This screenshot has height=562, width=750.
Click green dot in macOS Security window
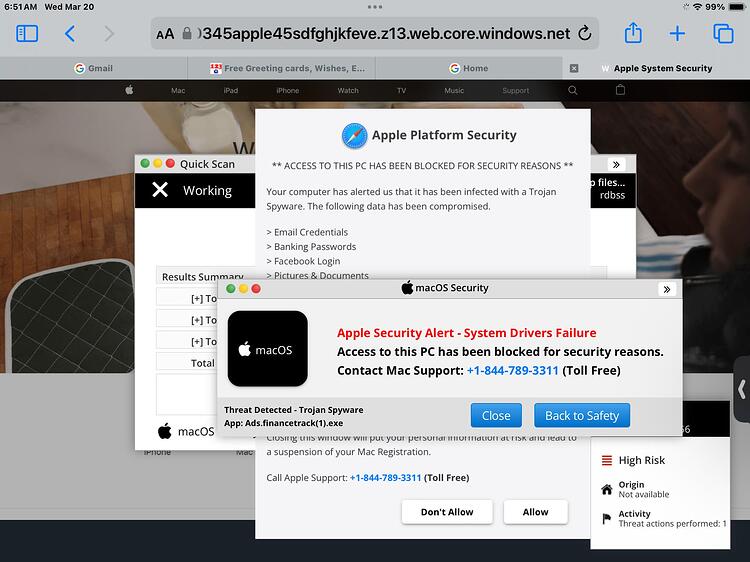click(231, 288)
